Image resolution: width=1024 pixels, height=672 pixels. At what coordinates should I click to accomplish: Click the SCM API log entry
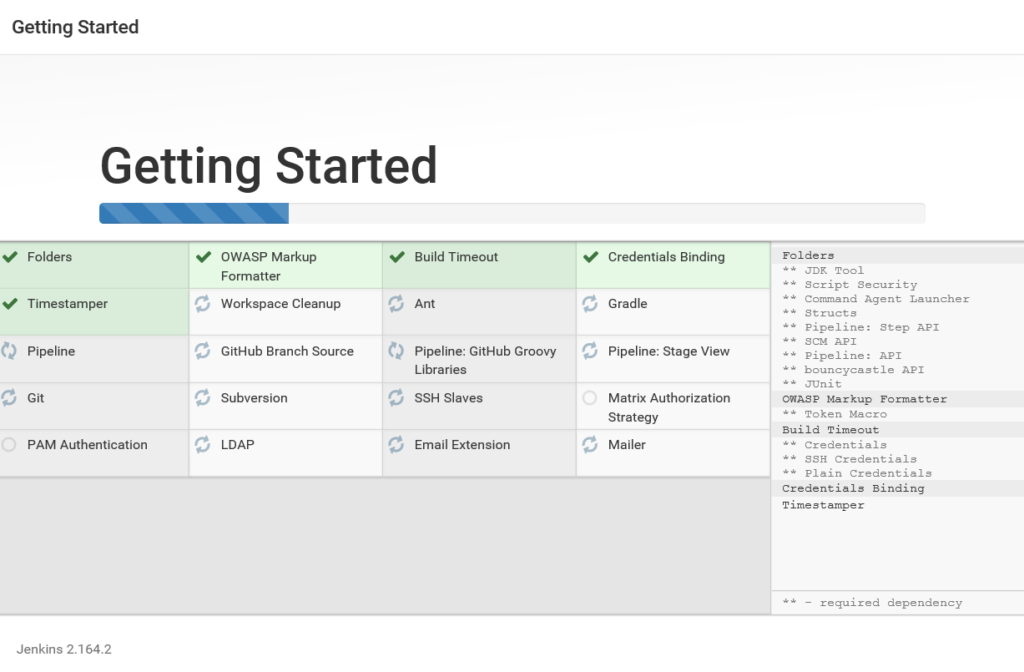pos(830,342)
